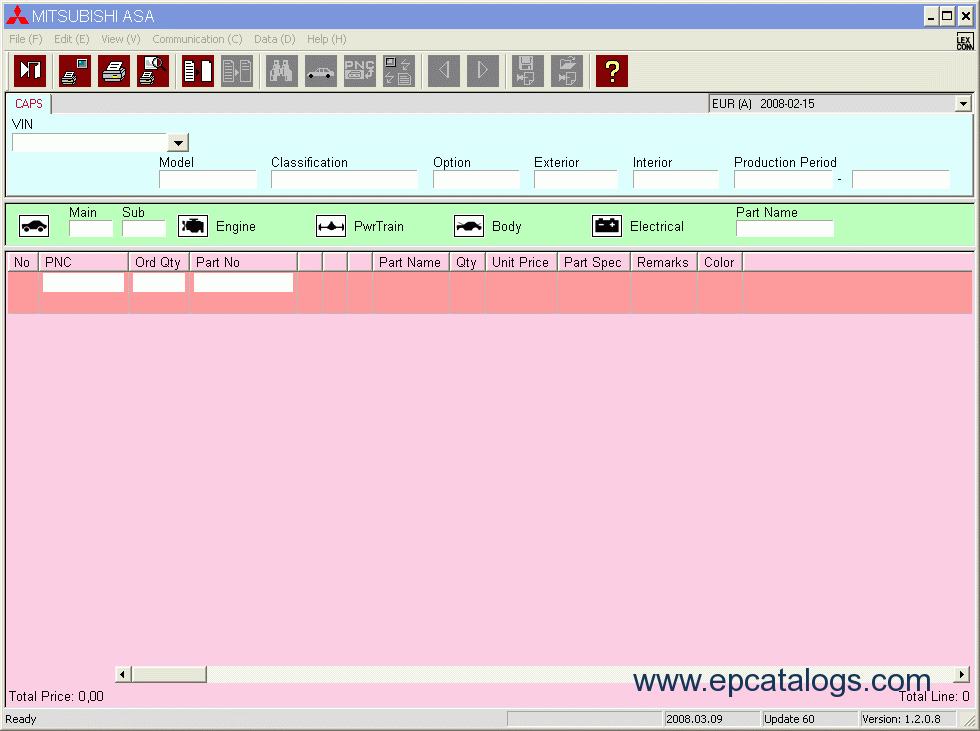Expand the EUR (A) 2008-02-15 catalog dropdown
This screenshot has width=980, height=731.
(x=963, y=104)
